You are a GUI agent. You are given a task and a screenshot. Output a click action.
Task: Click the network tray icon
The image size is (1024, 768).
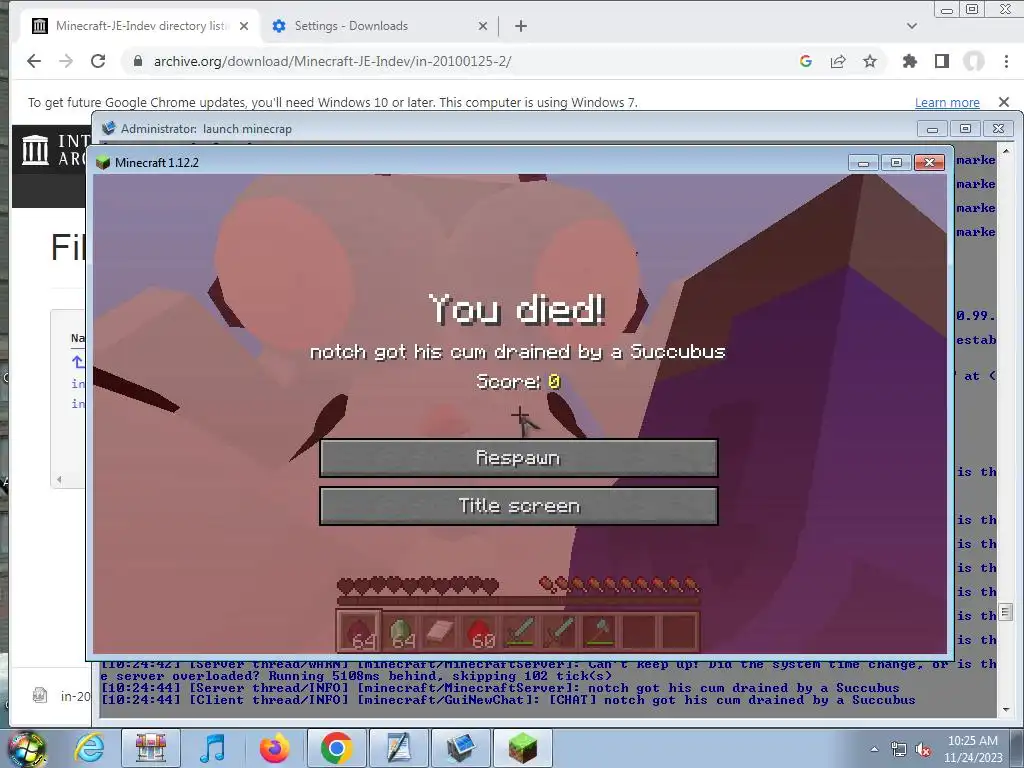(x=899, y=750)
